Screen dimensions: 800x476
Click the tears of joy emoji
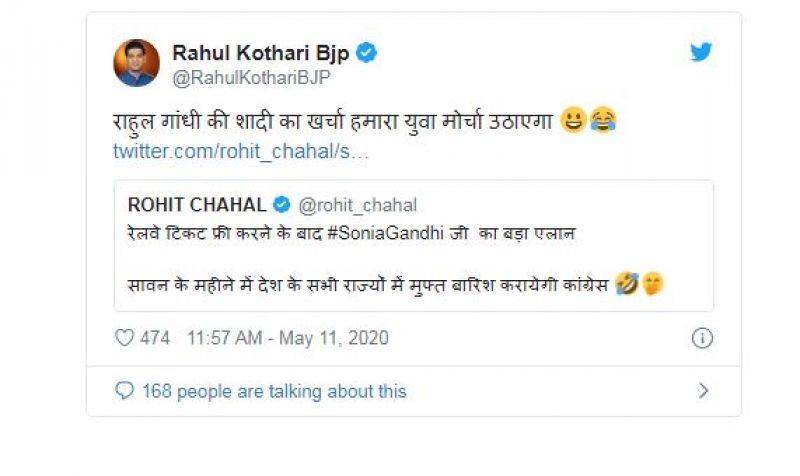604,122
